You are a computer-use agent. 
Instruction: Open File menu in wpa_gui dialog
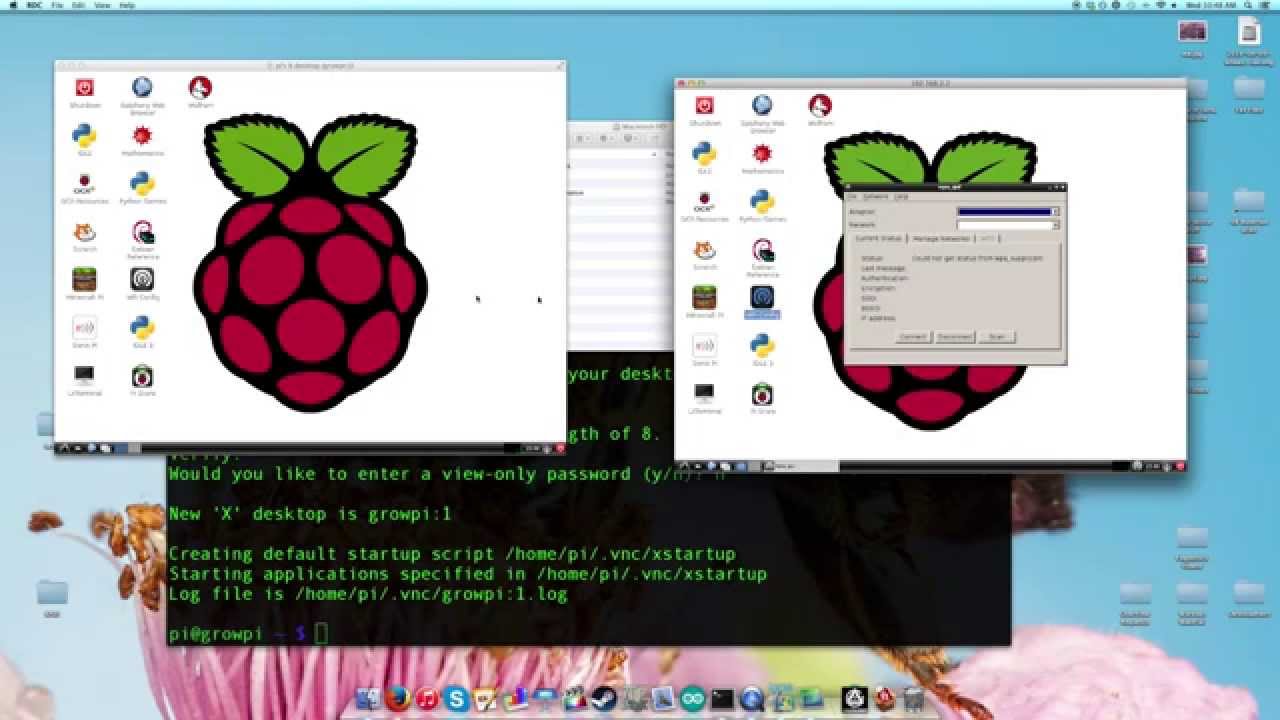pyautogui.click(x=853, y=197)
